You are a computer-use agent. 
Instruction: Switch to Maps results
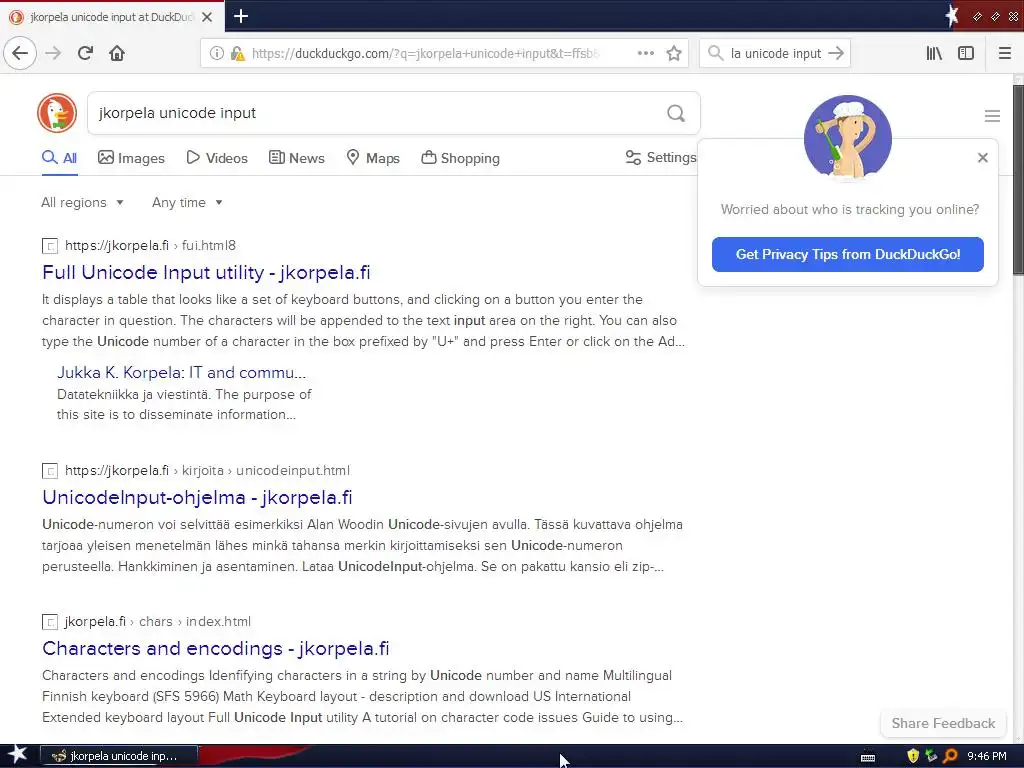point(373,158)
